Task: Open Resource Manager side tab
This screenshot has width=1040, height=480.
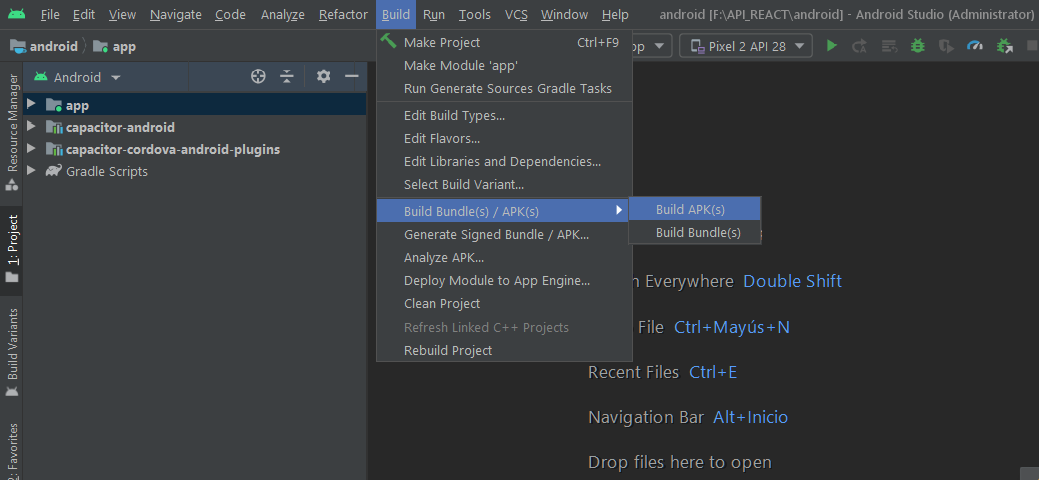Action: coord(12,132)
